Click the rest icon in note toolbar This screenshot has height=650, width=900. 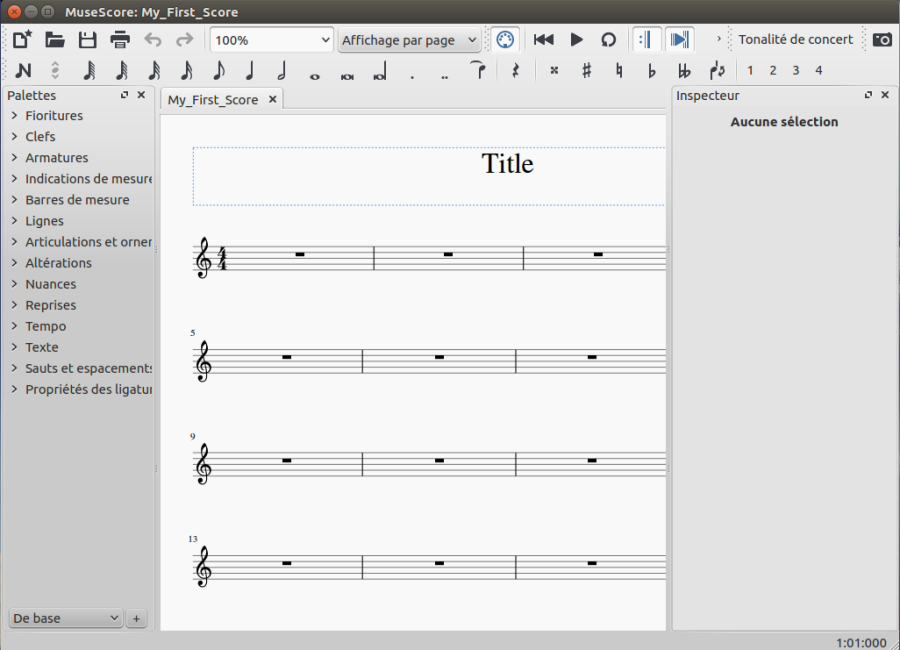[515, 71]
